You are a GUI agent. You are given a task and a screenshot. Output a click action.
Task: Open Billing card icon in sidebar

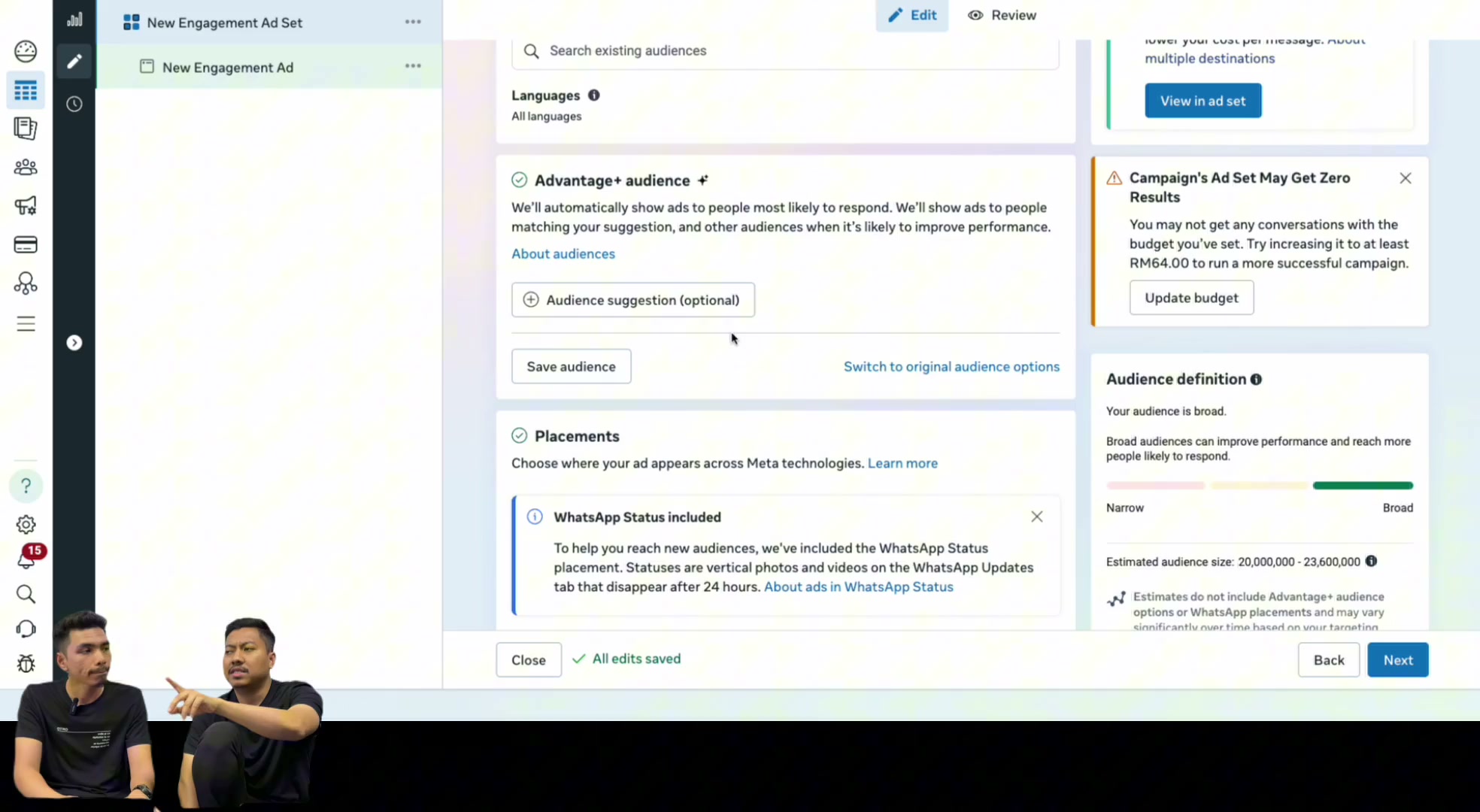pos(26,244)
